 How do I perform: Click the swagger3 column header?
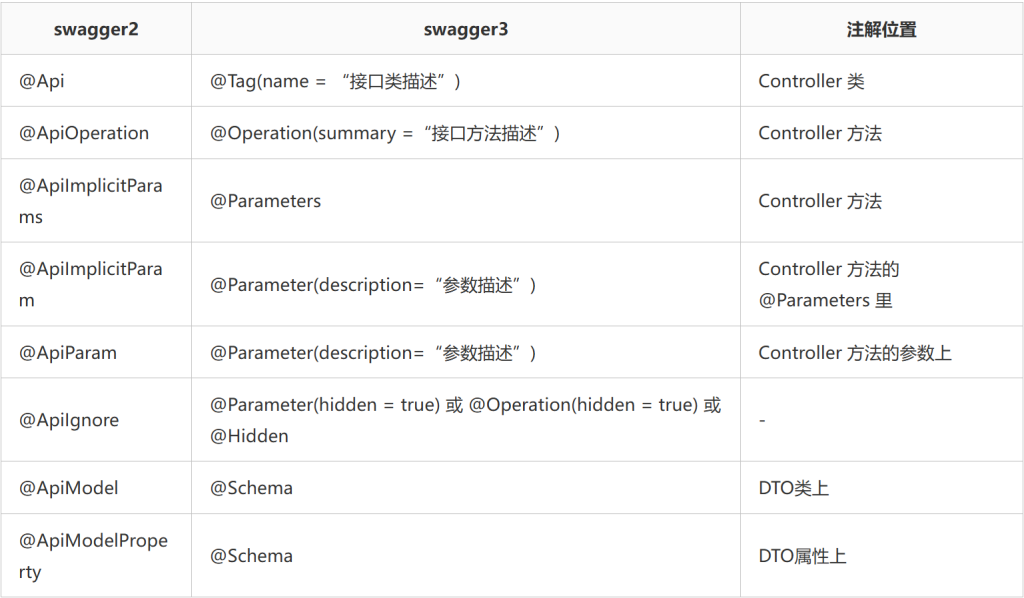click(466, 29)
